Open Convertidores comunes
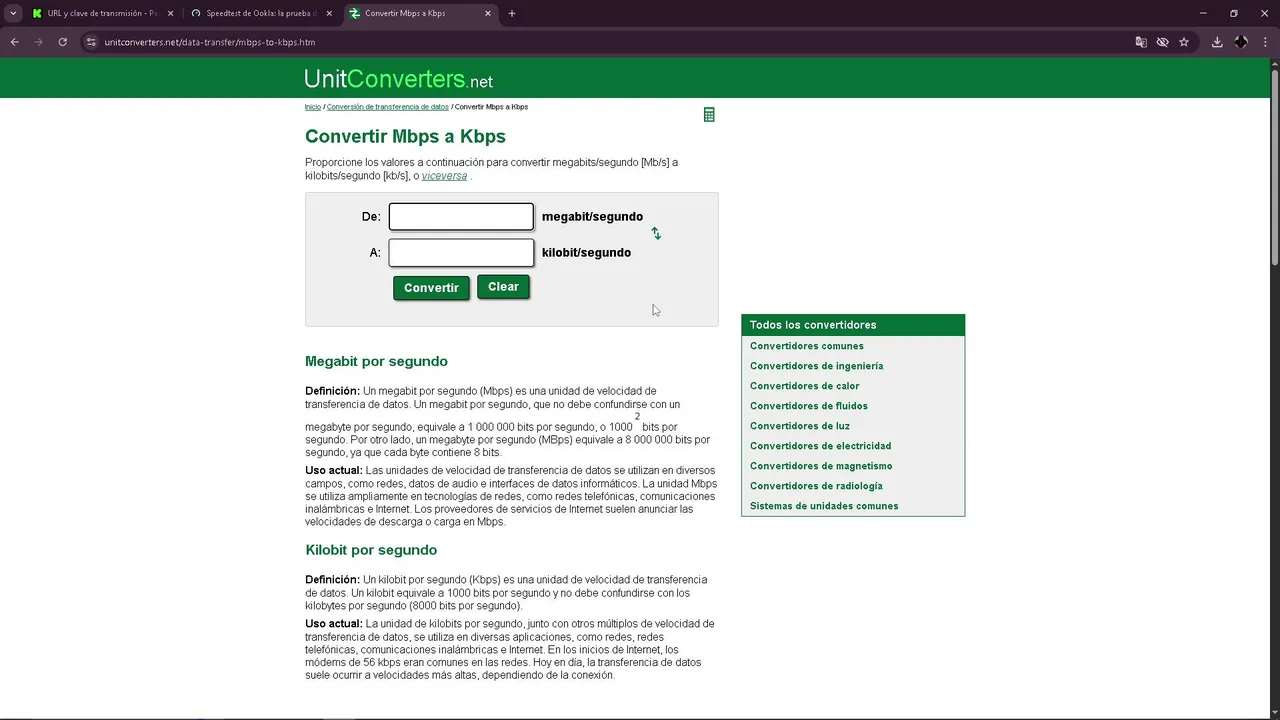 coord(807,346)
